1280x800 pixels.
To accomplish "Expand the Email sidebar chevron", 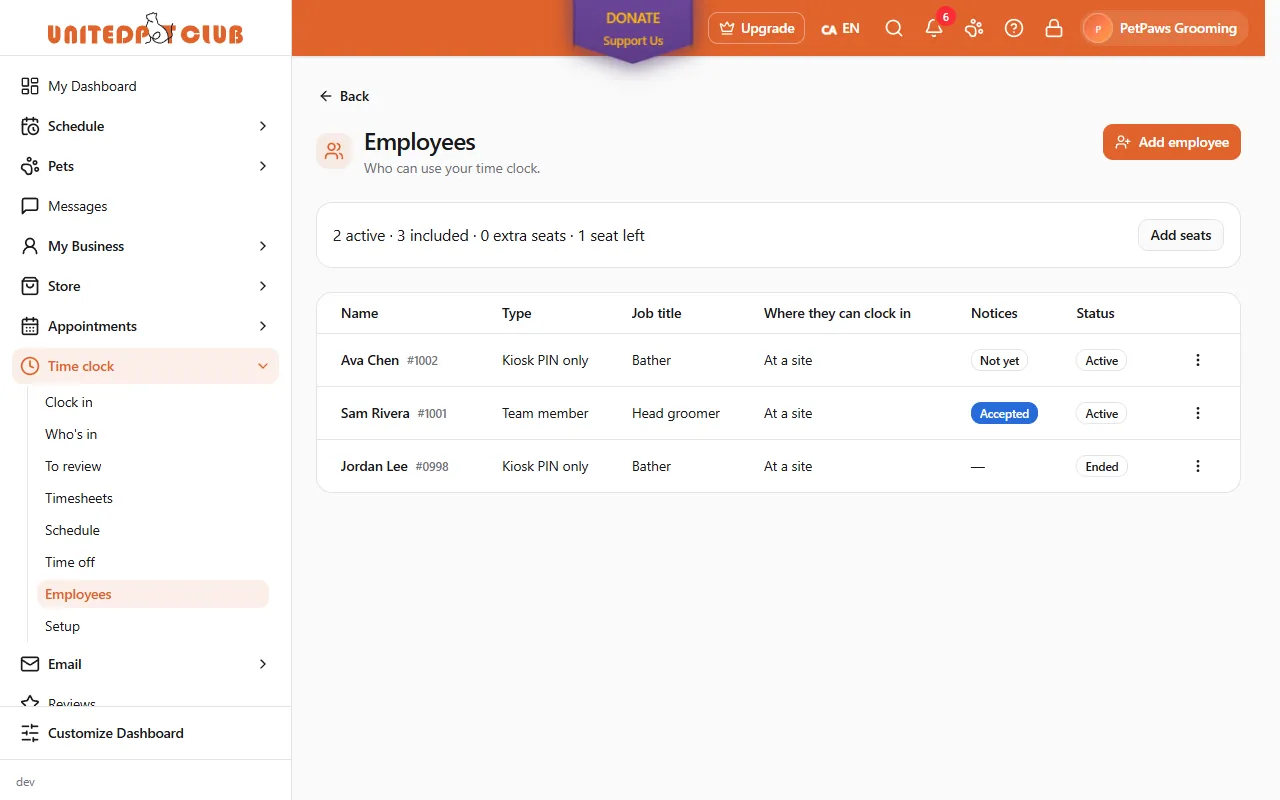I will coord(263,664).
